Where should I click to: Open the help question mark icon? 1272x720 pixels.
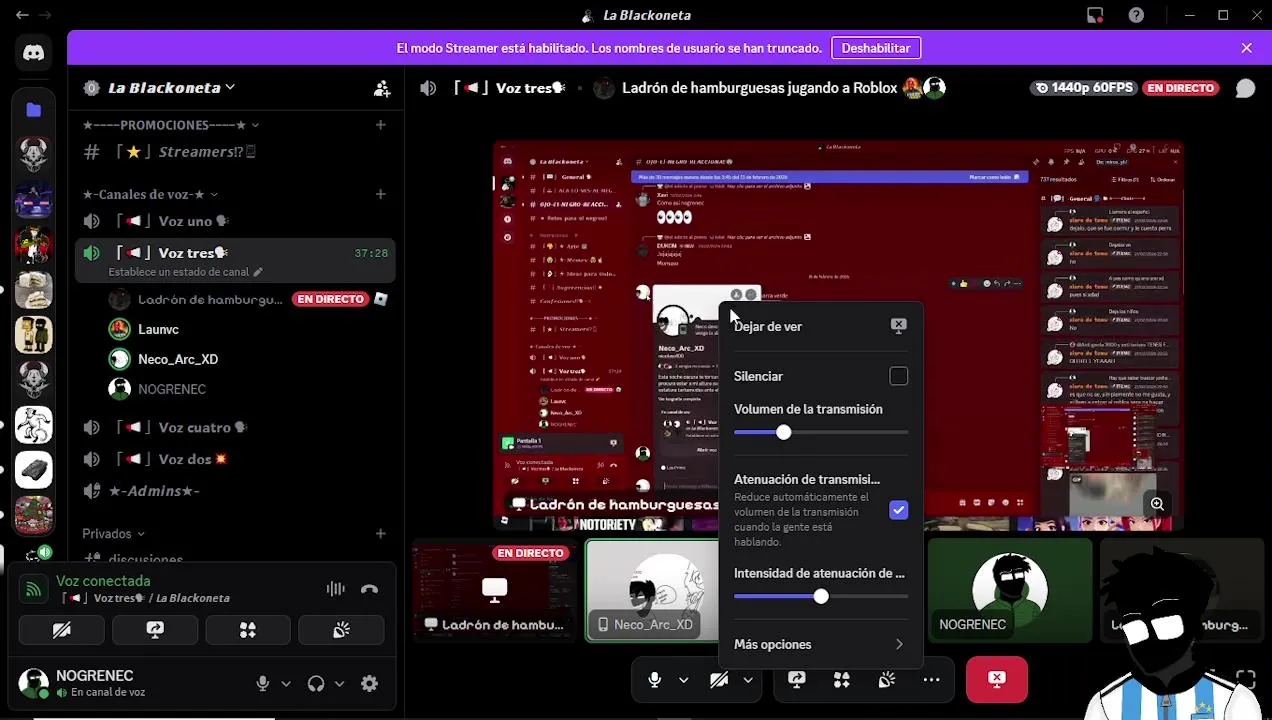click(1136, 15)
